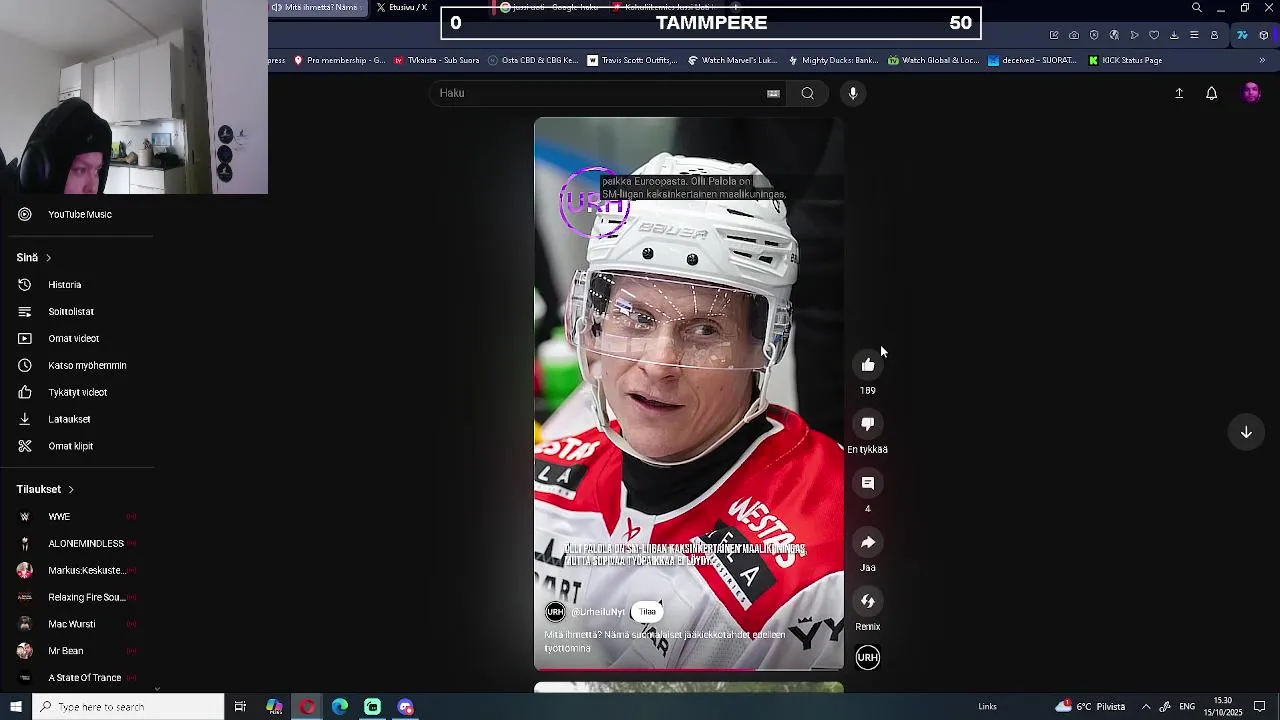
Task: Open the player arrow icon in the browser toolbar
Action: (1134, 35)
